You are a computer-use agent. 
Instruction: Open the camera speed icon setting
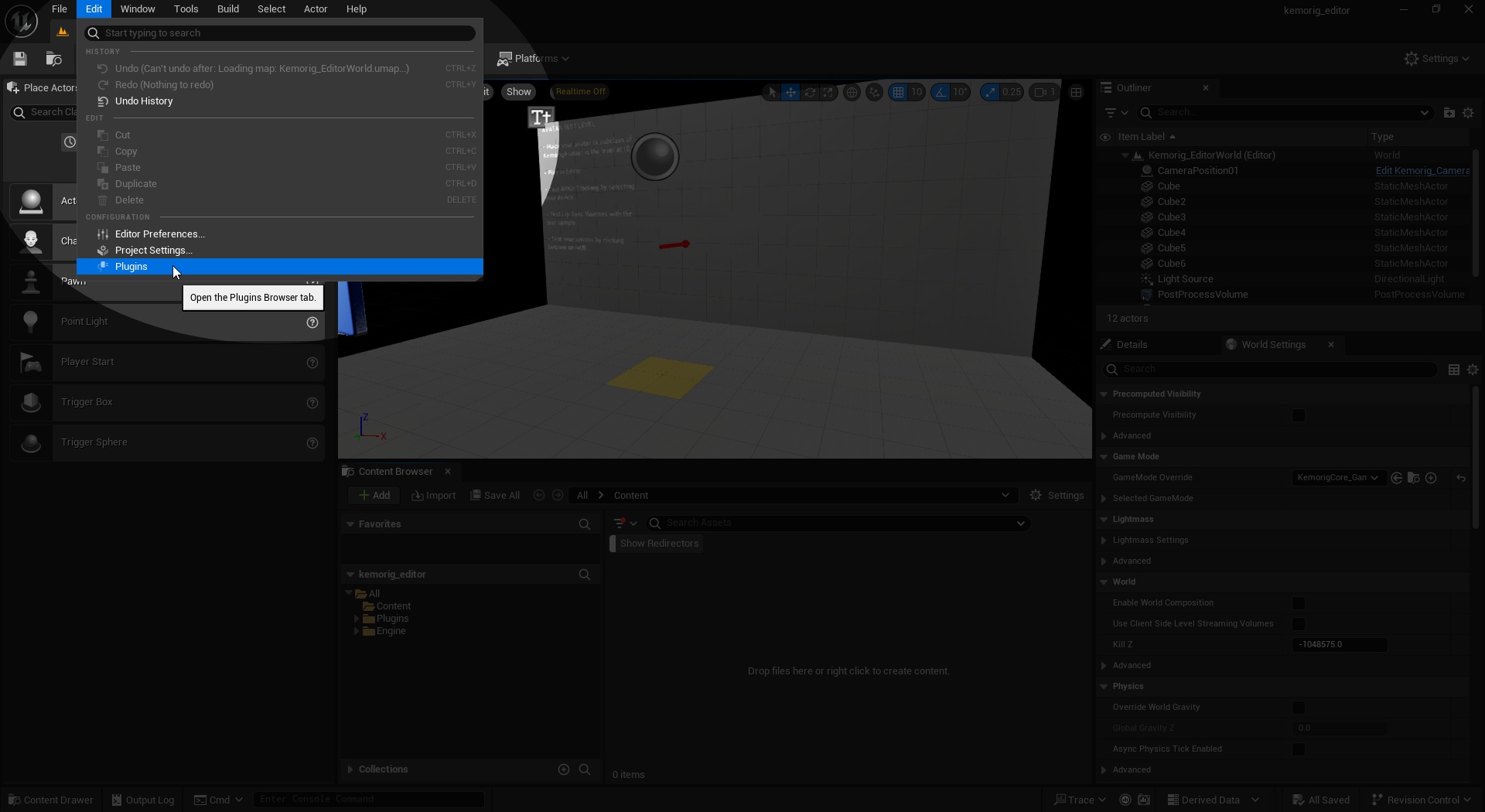point(1044,92)
